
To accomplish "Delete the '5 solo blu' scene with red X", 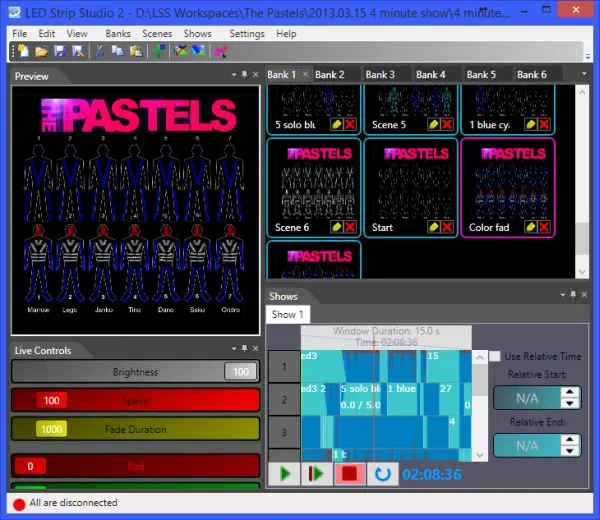I will 350,124.
